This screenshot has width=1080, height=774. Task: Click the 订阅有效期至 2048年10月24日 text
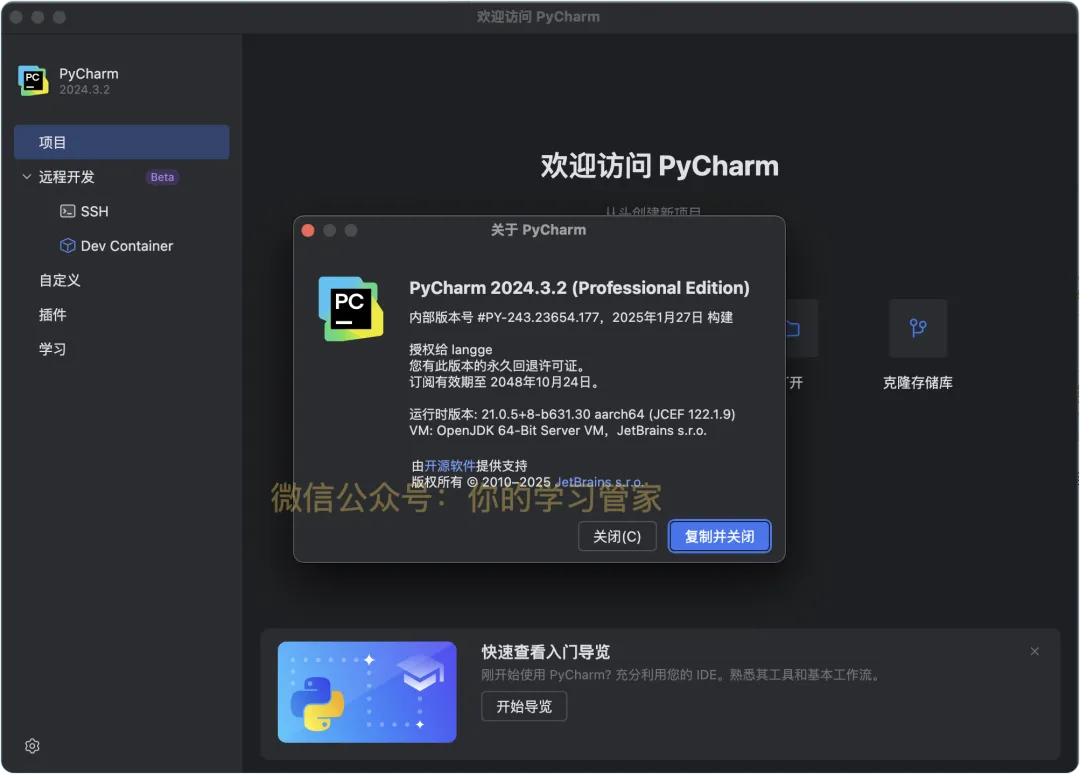504,382
